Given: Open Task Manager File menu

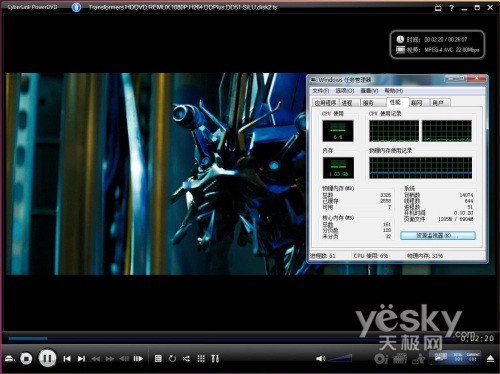Looking at the screenshot, I should (x=321, y=91).
